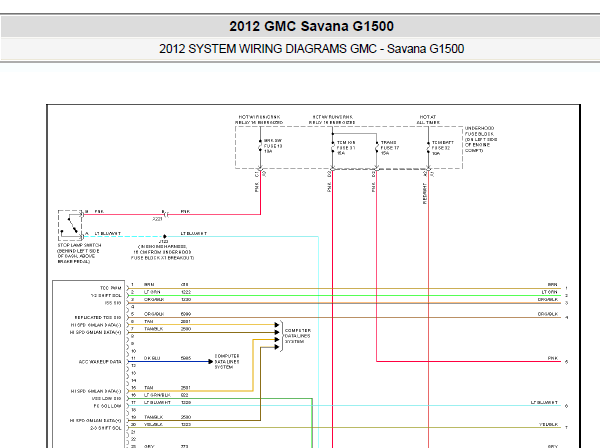
Task: Click the TCM BATT FUSE 32 label
Action: point(443,148)
